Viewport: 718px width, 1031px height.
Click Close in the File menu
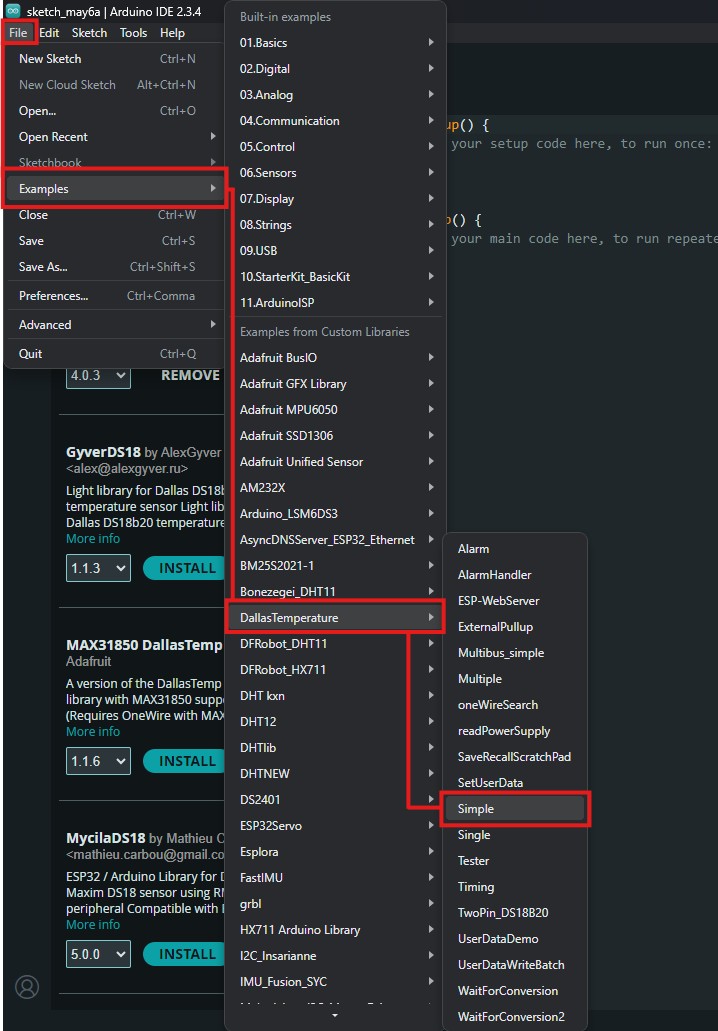click(115, 215)
